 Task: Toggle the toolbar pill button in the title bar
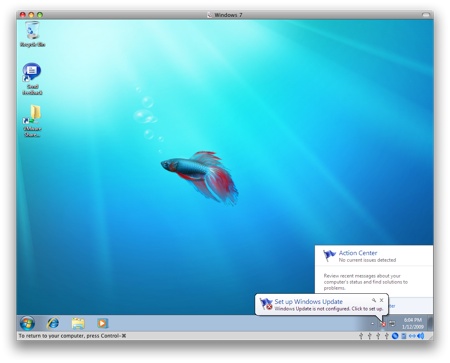[x=426, y=15]
